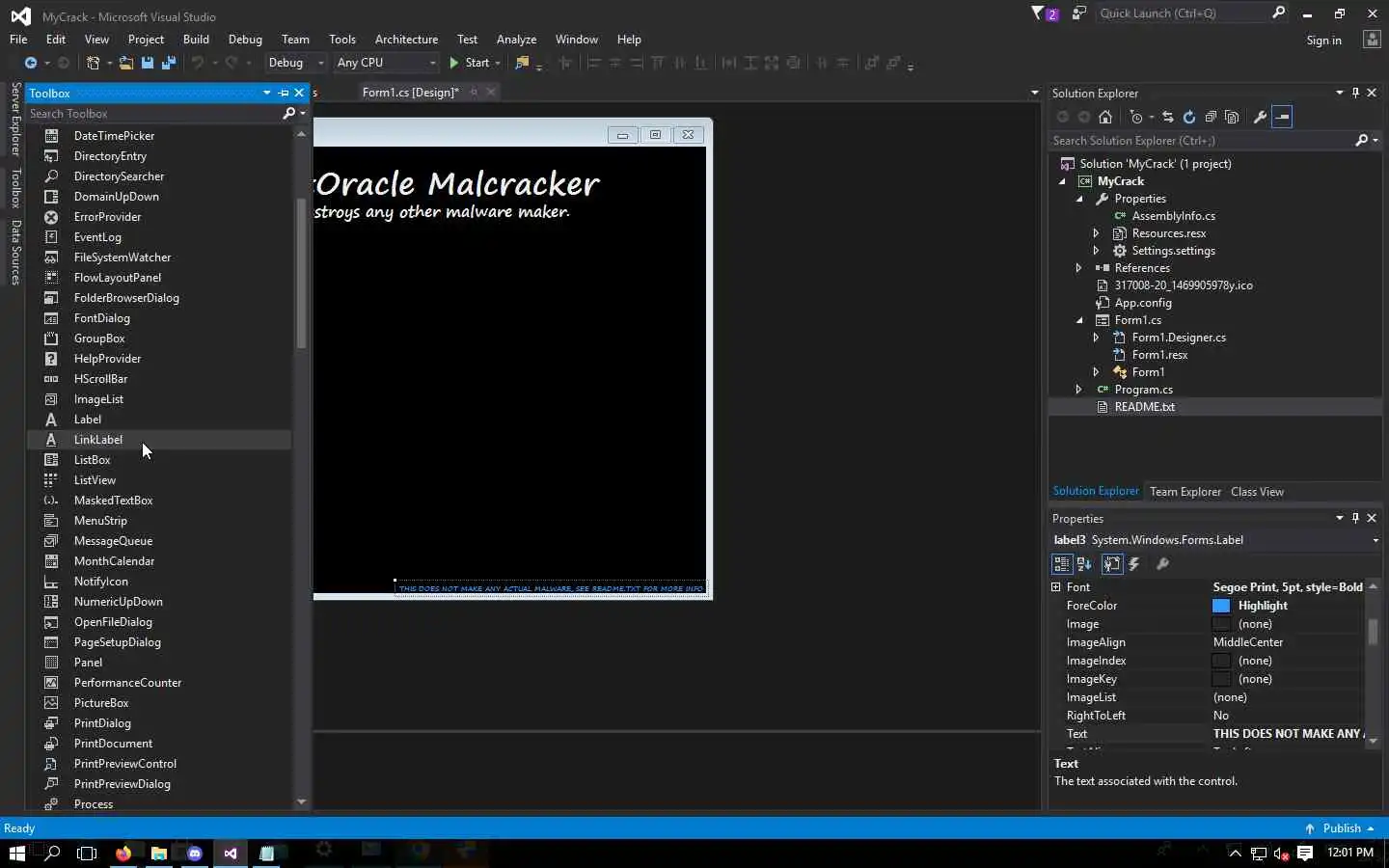This screenshot has height=868, width=1389.
Task: Open the File menu
Action: (x=18, y=40)
